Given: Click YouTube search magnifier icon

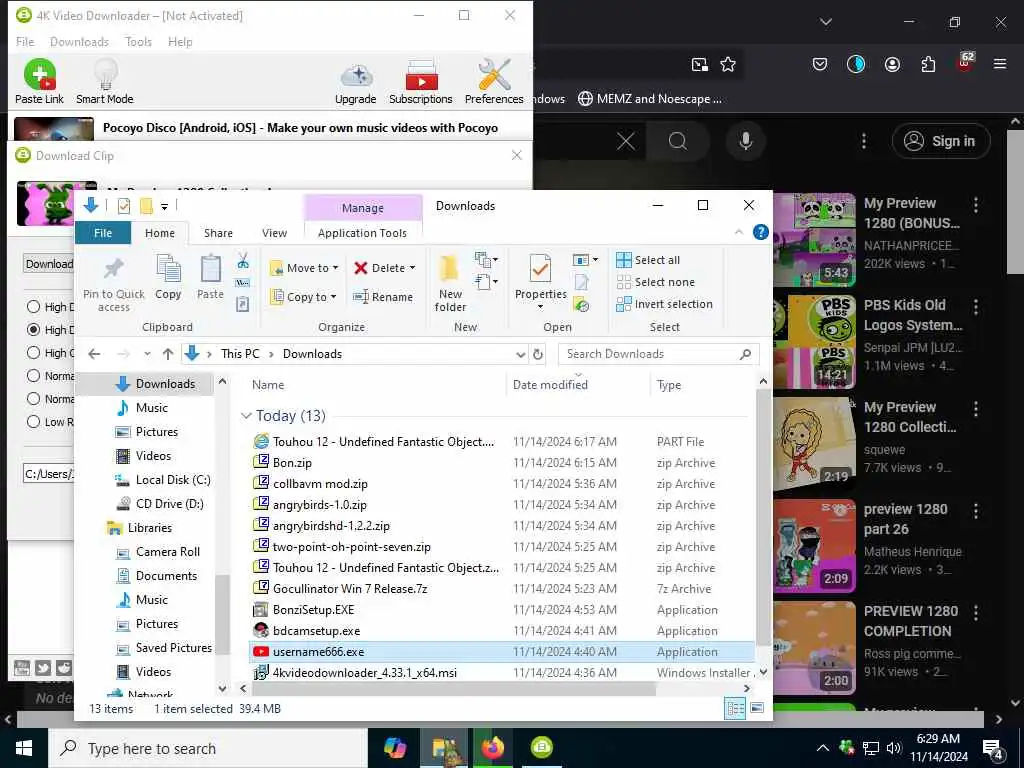Looking at the screenshot, I should click(x=678, y=141).
